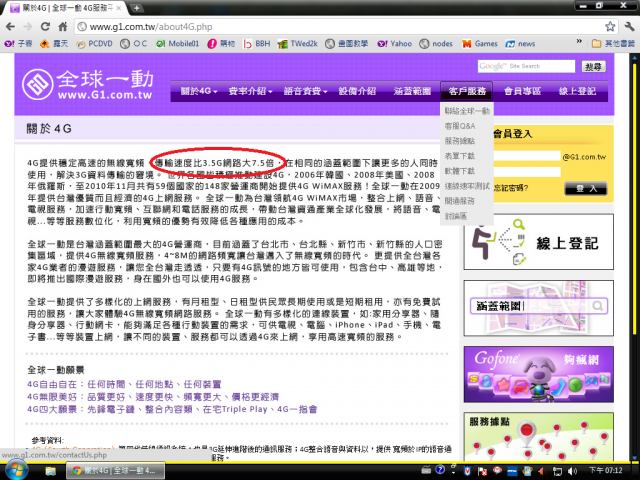Viewport: 640px width, 480px height.
Task: Focus the @G1.com.tw username field
Action: point(527,156)
